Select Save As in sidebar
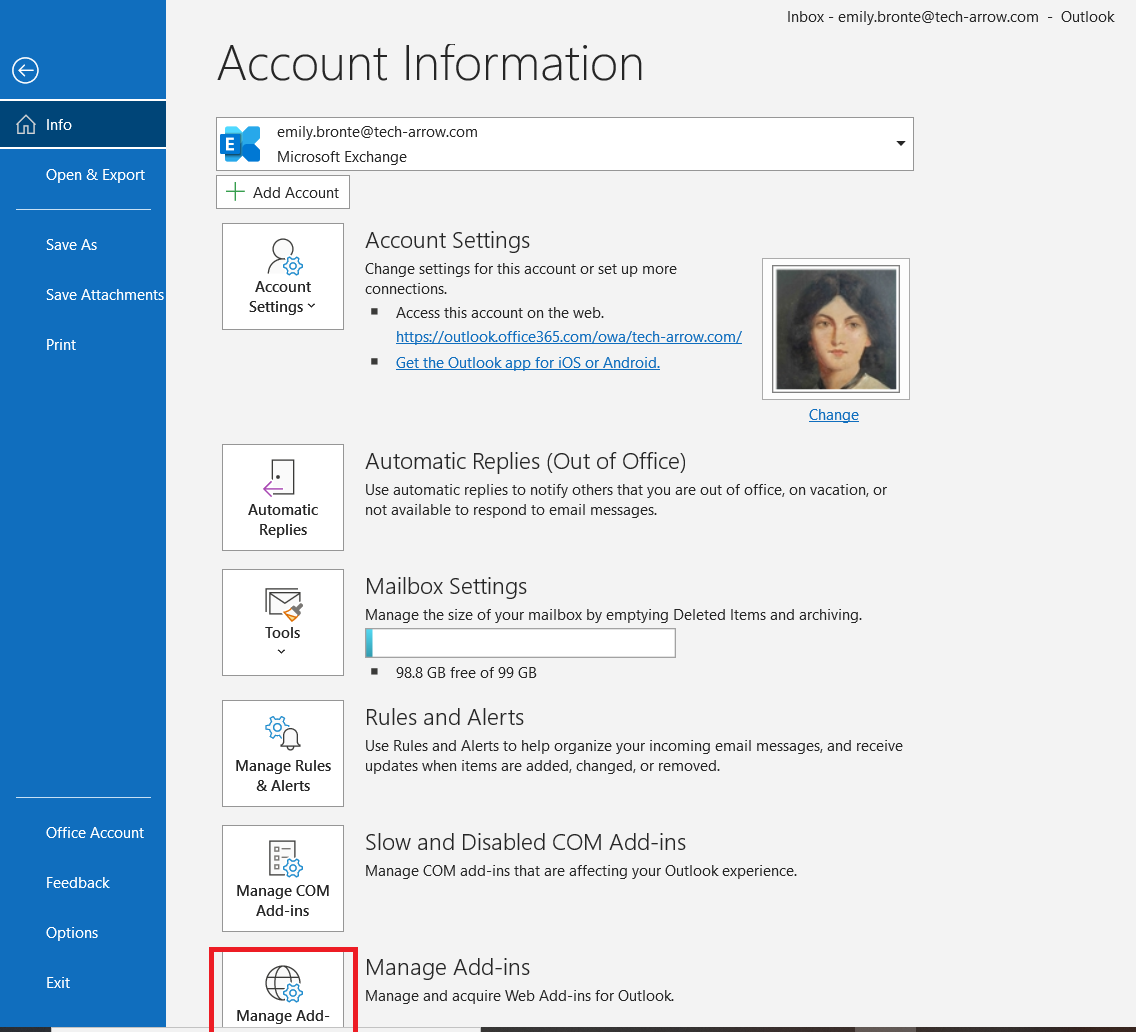 72,245
